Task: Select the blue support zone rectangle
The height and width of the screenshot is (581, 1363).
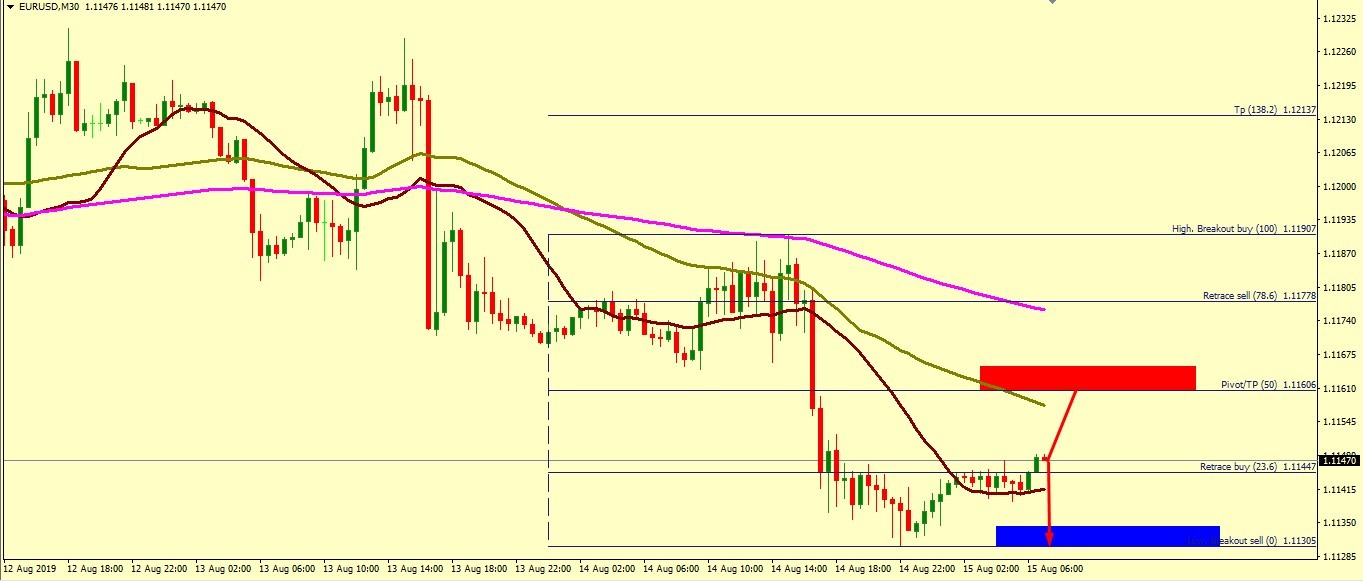Action: 1107,535
